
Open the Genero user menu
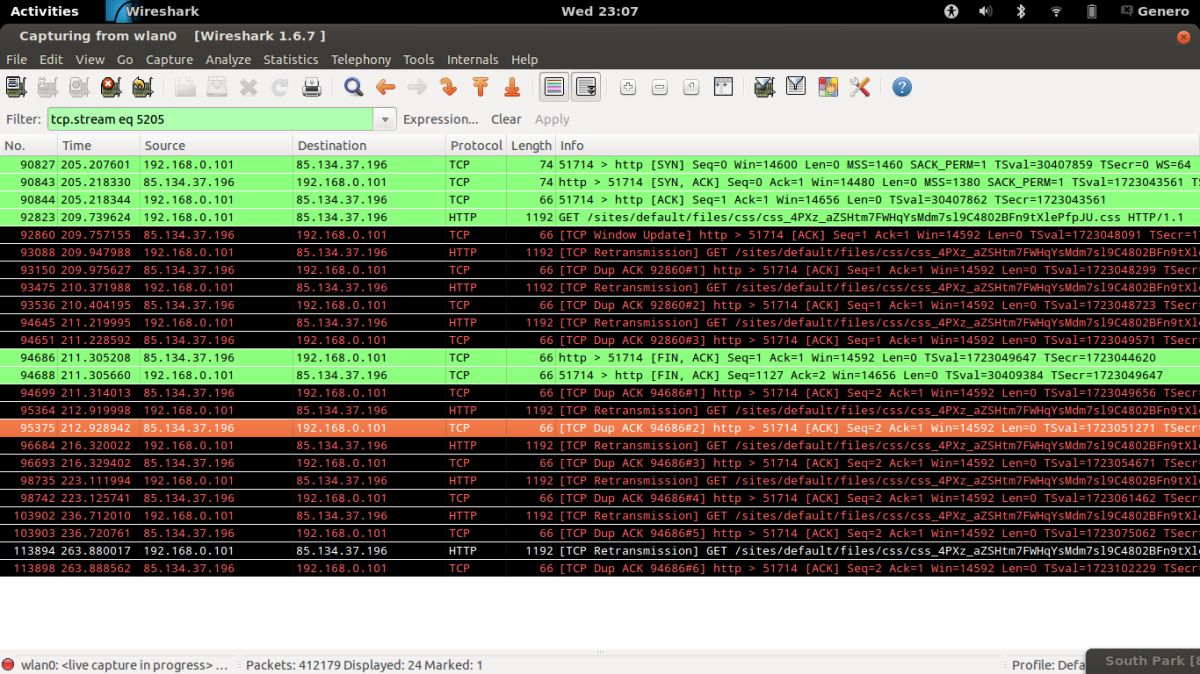tap(1155, 11)
